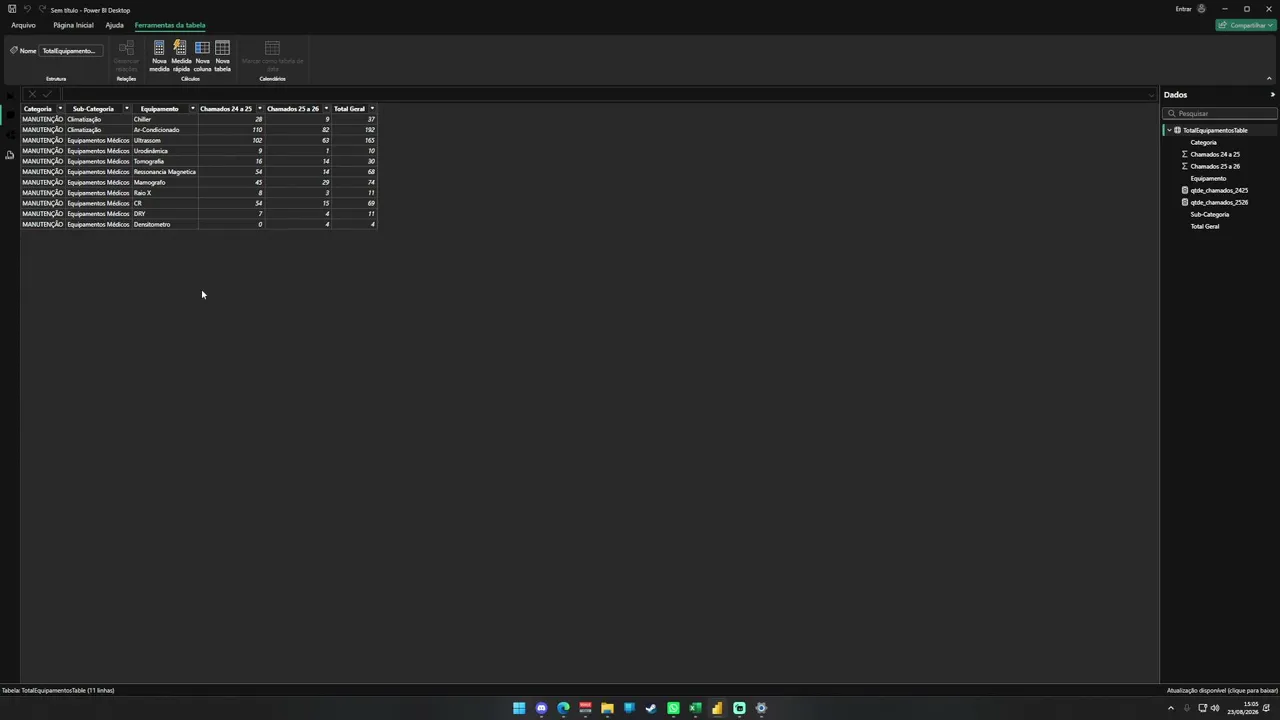The height and width of the screenshot is (720, 1280).
Task: Click the measure icon of qtde_chamados_2526
Action: pyautogui.click(x=1185, y=202)
